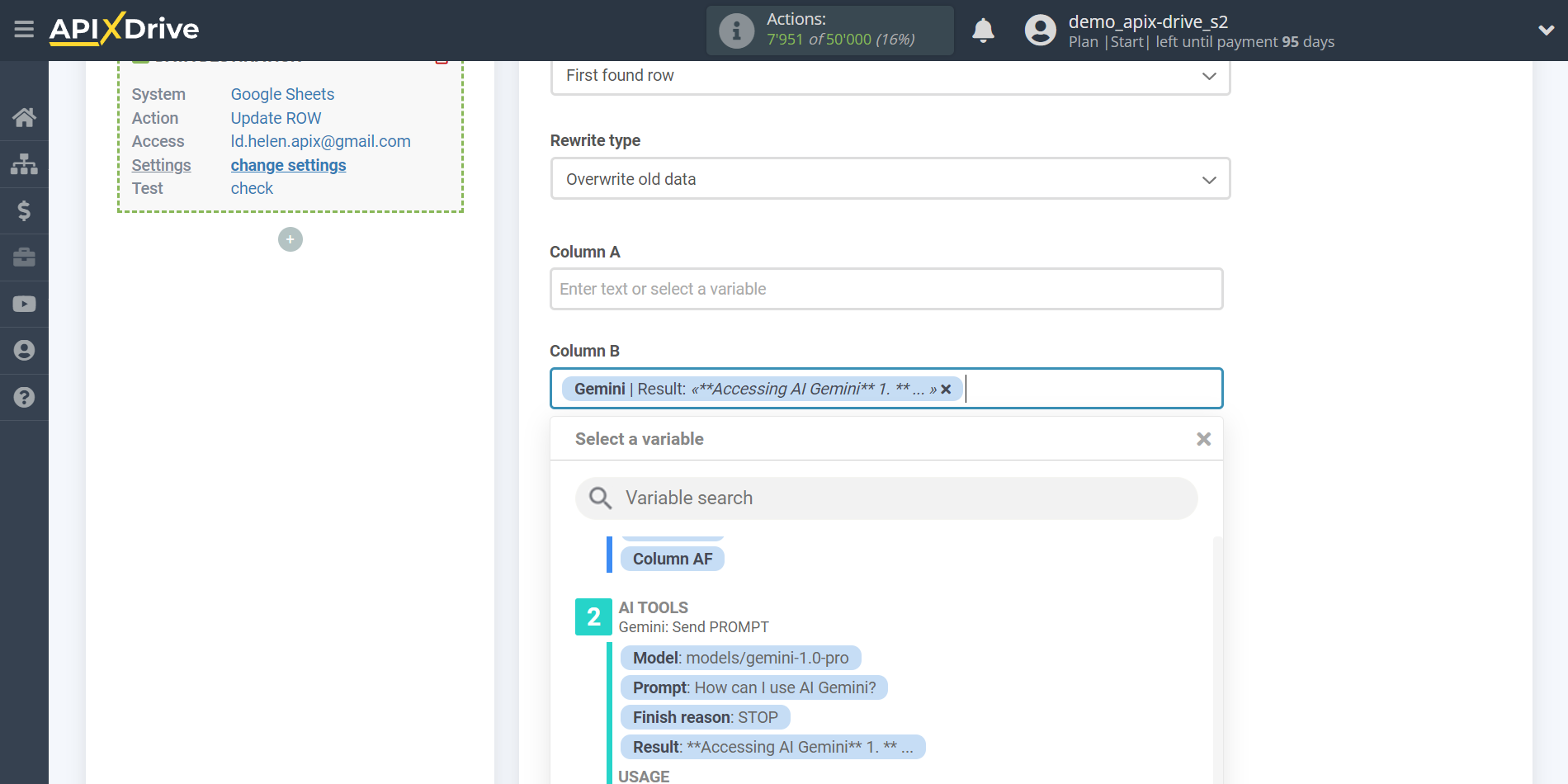Click the Variable search field
The width and height of the screenshot is (1568, 784).
tap(886, 498)
